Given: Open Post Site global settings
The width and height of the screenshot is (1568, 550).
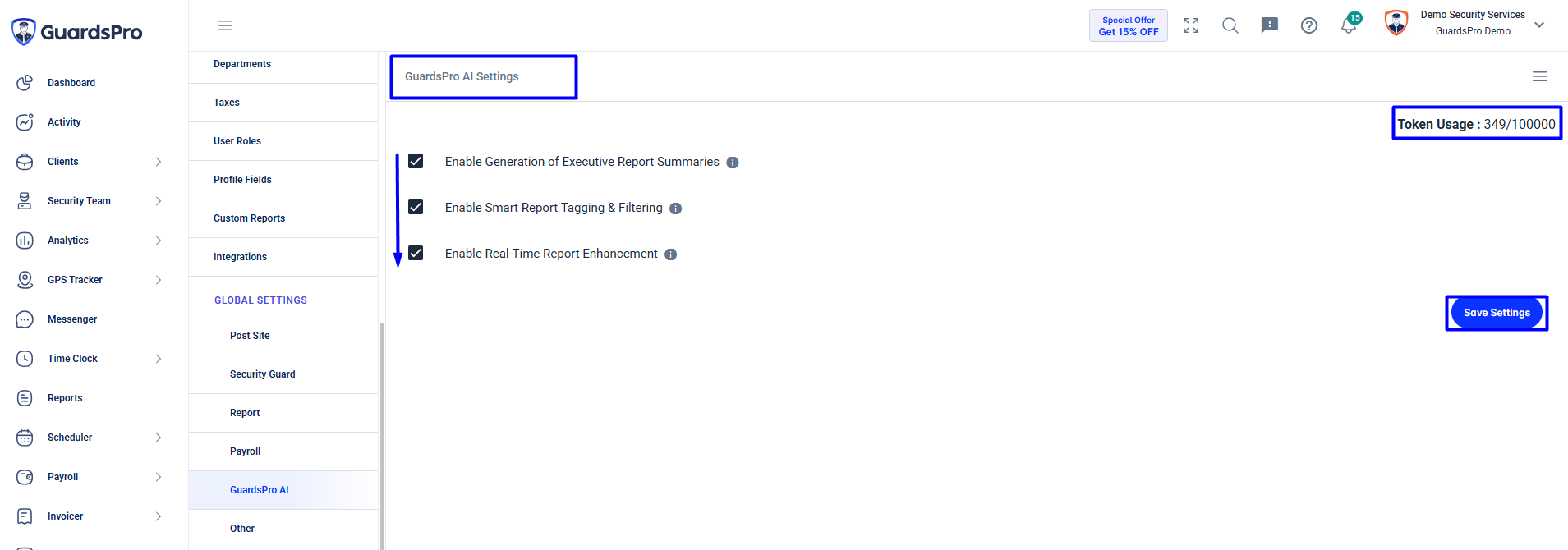Looking at the screenshot, I should pos(283,336).
